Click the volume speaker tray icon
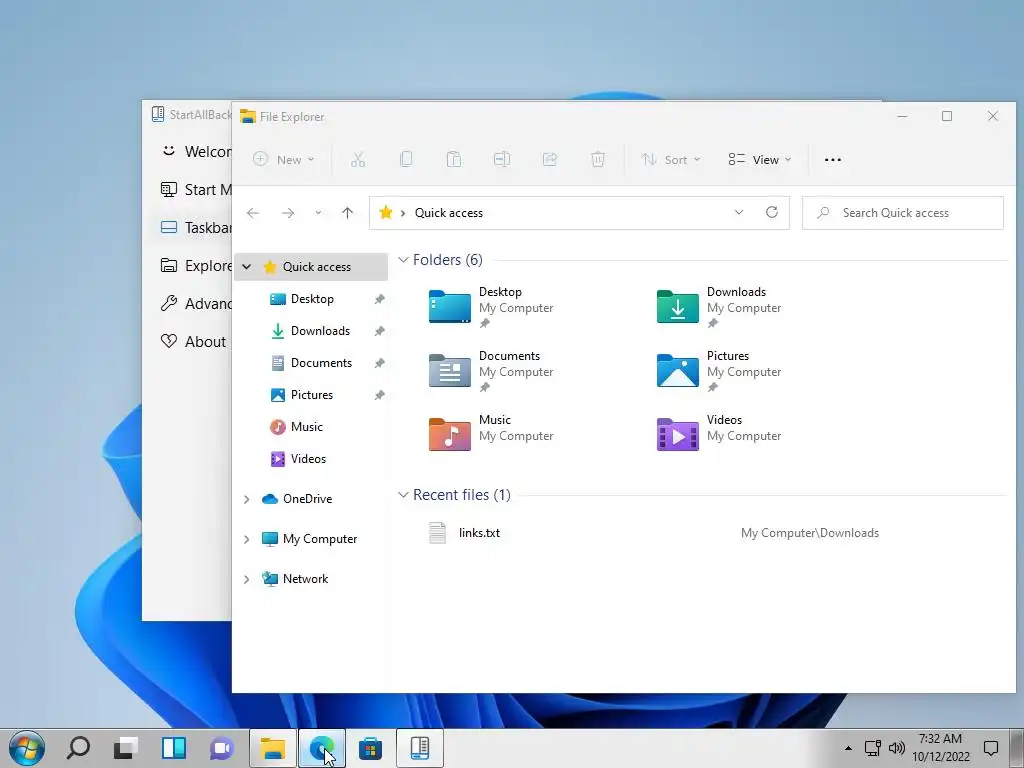Screen dimensions: 1024x768 (x=897, y=748)
